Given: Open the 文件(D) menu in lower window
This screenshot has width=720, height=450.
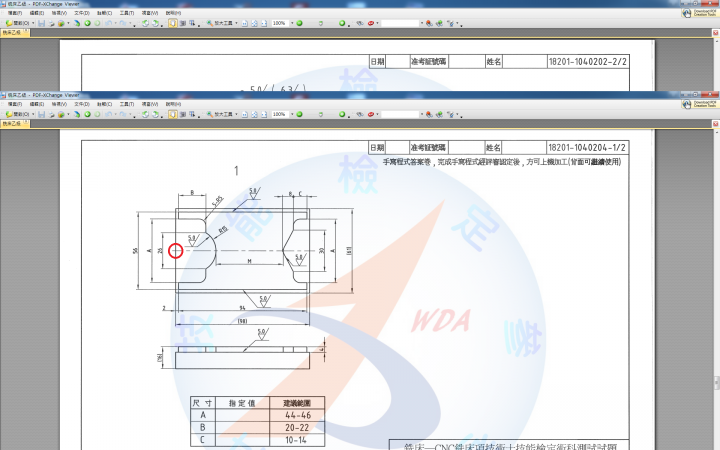Looking at the screenshot, I should click(82, 104).
